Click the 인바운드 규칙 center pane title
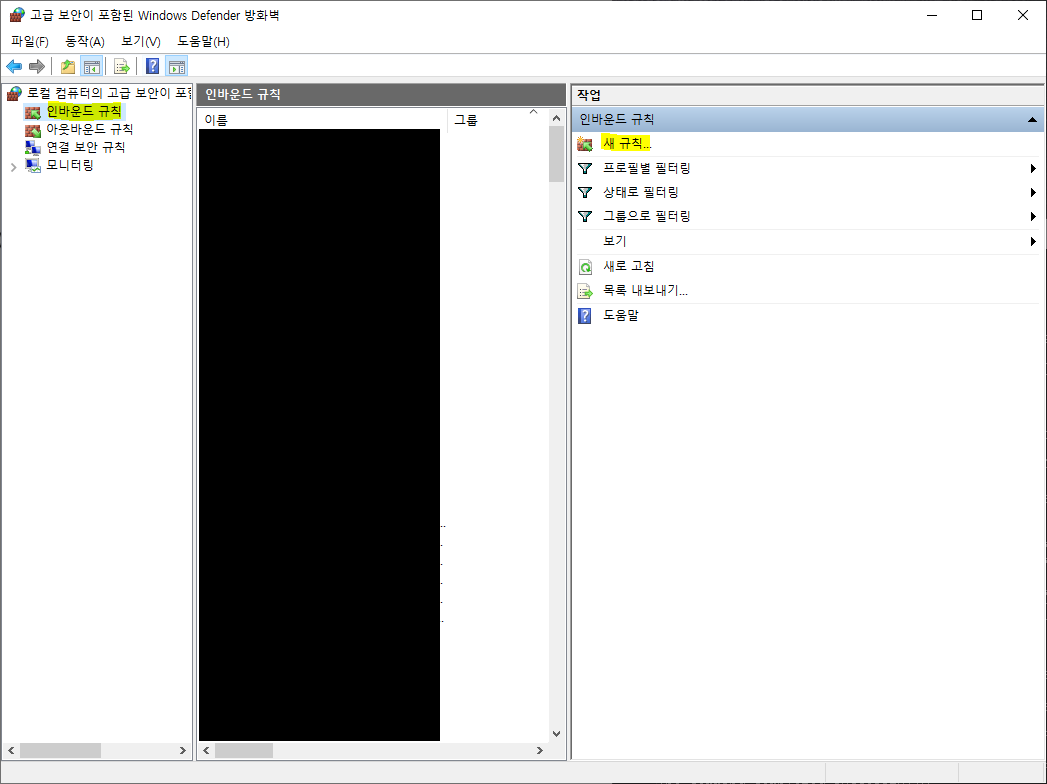This screenshot has height=784, width=1047. [381, 95]
